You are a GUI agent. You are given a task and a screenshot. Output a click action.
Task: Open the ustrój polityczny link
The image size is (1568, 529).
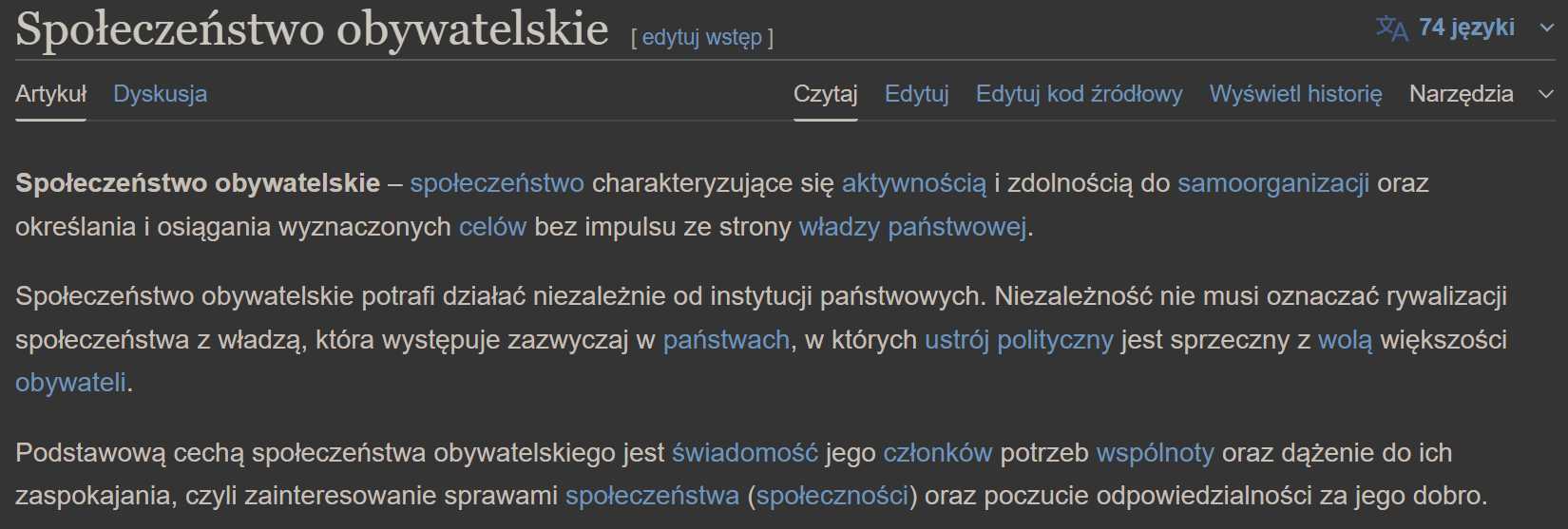pyautogui.click(x=1018, y=340)
